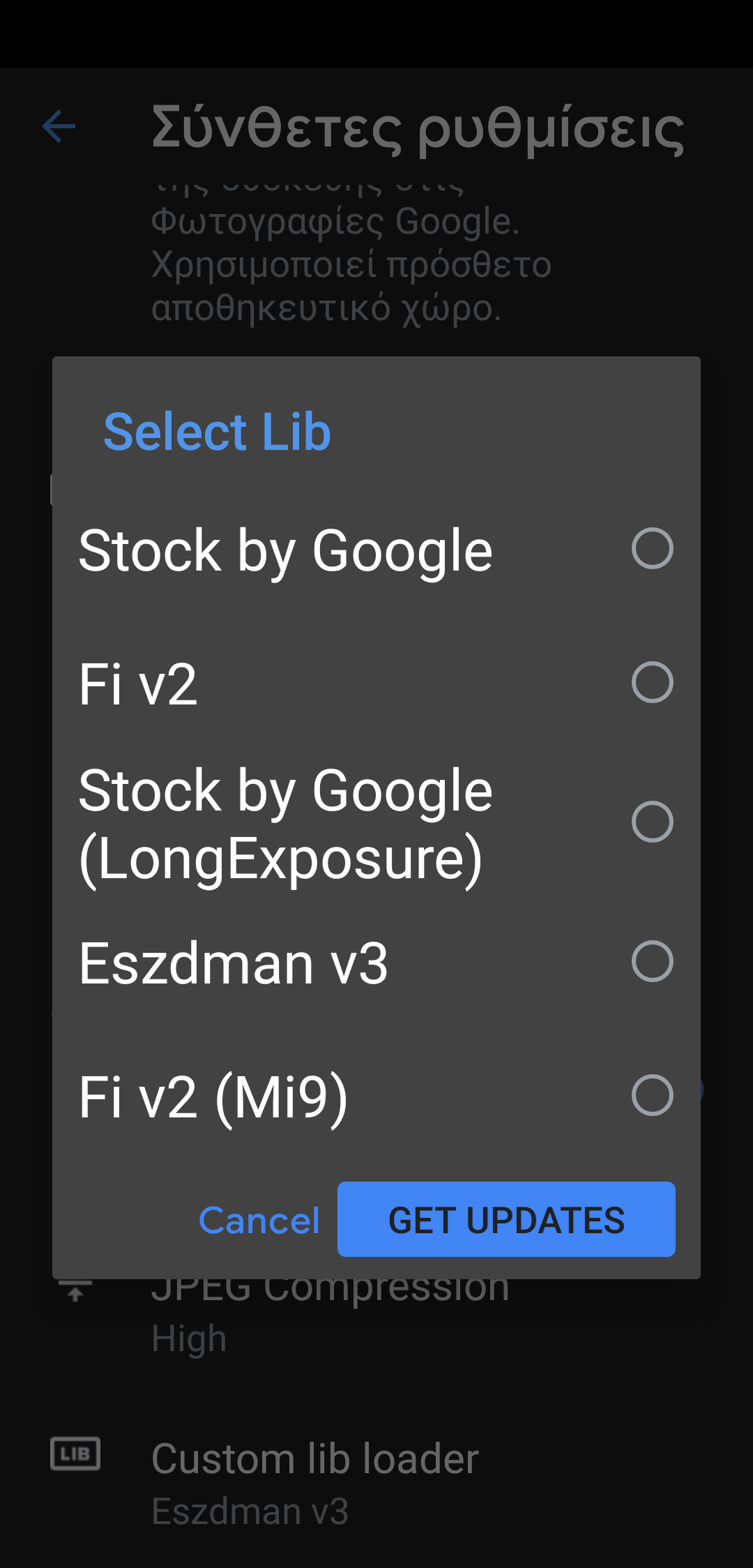
Task: Click the GET UPDATES button
Action: (506, 1219)
